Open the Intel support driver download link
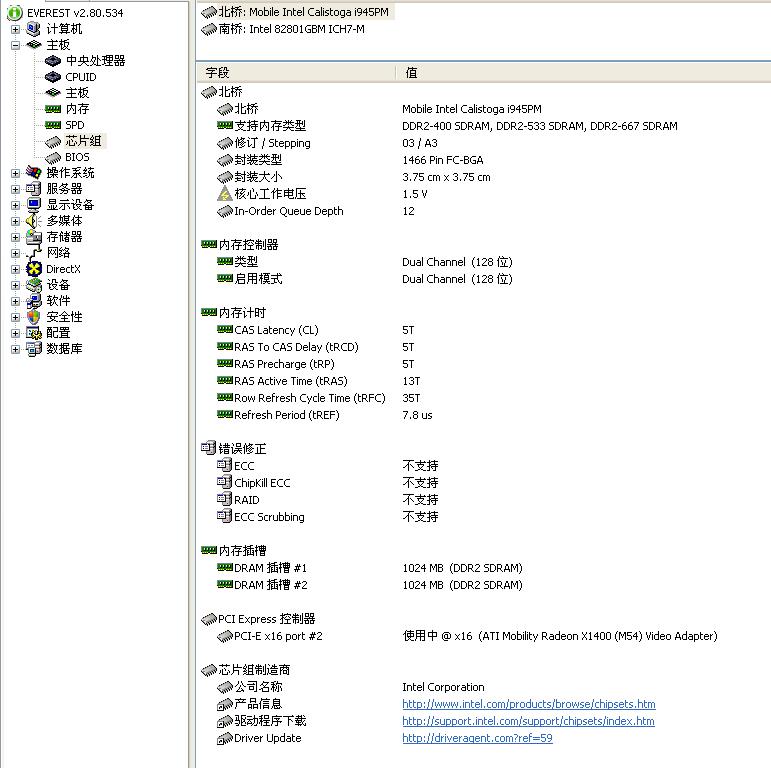This screenshot has width=771, height=768. (528, 721)
